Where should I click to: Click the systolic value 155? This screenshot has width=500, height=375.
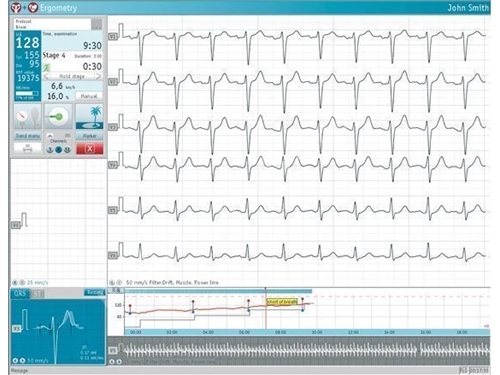coord(32,55)
